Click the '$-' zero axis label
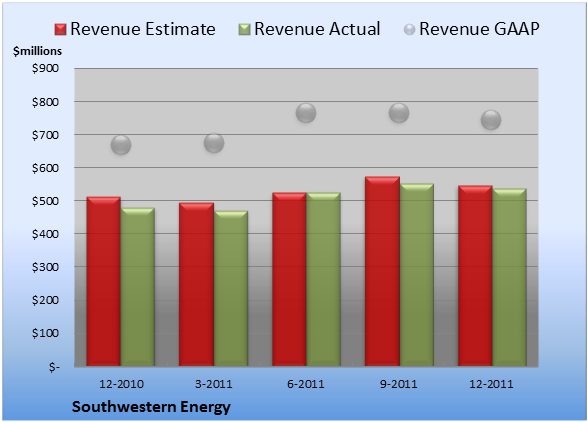This screenshot has height=422, width=588. pyautogui.click(x=54, y=366)
